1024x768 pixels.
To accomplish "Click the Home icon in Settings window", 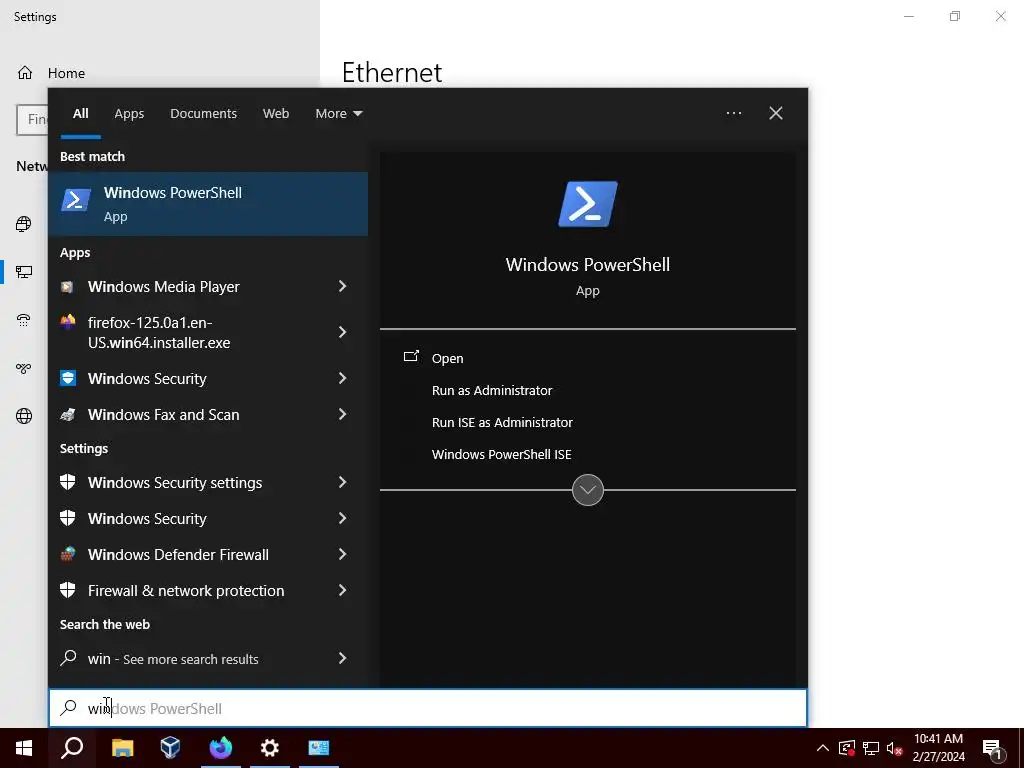I will [25, 72].
